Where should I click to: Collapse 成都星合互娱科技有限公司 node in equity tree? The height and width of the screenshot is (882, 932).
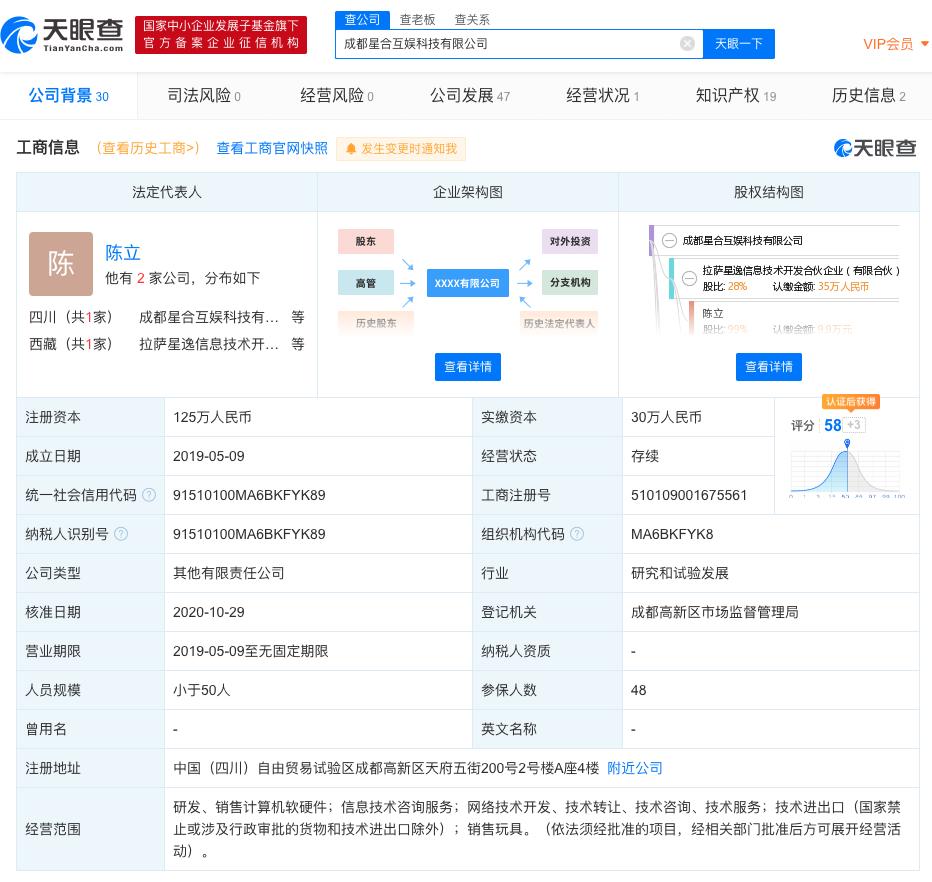click(668, 240)
